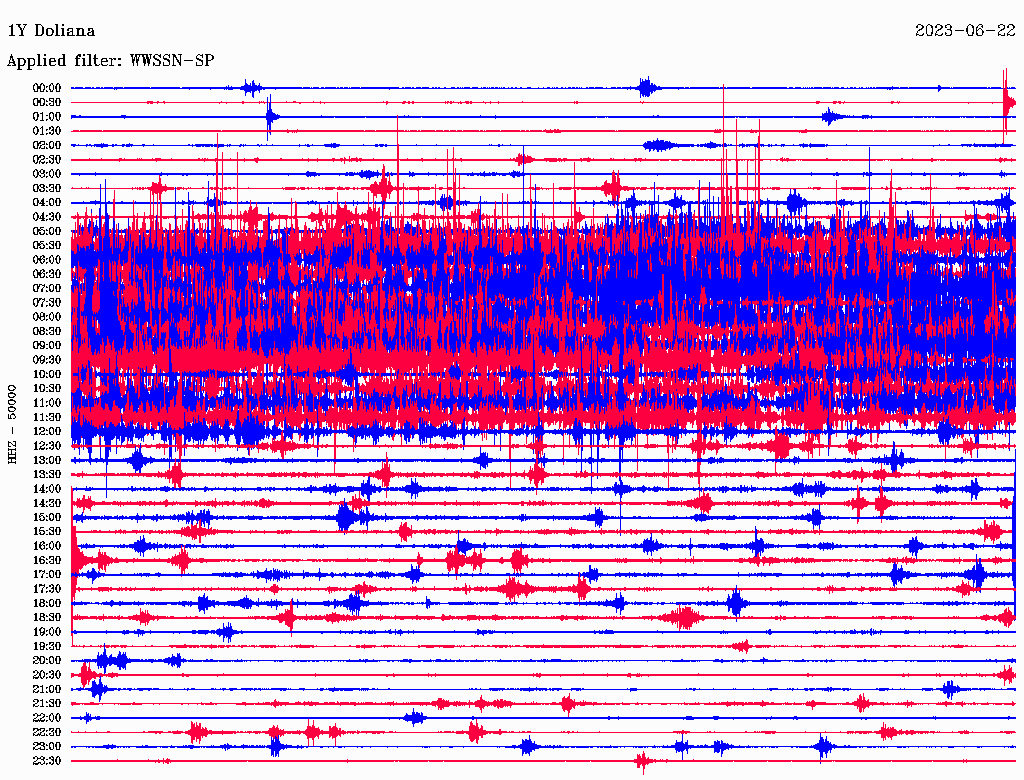
Task: Select the 06:00 time label
Action: click(47, 260)
